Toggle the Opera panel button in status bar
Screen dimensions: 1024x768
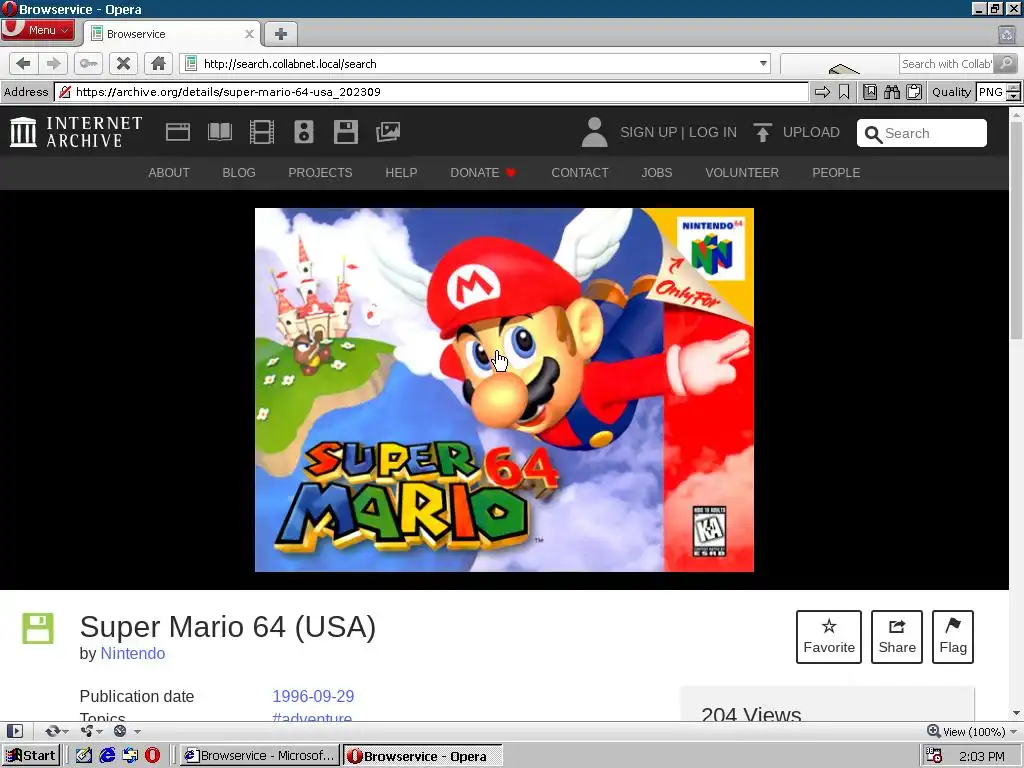[x=14, y=731]
